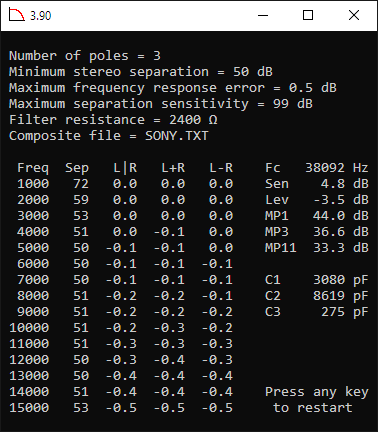Click the Filter resistance 2400 Ω line
Screen dimensions: 378x432
[113, 120]
